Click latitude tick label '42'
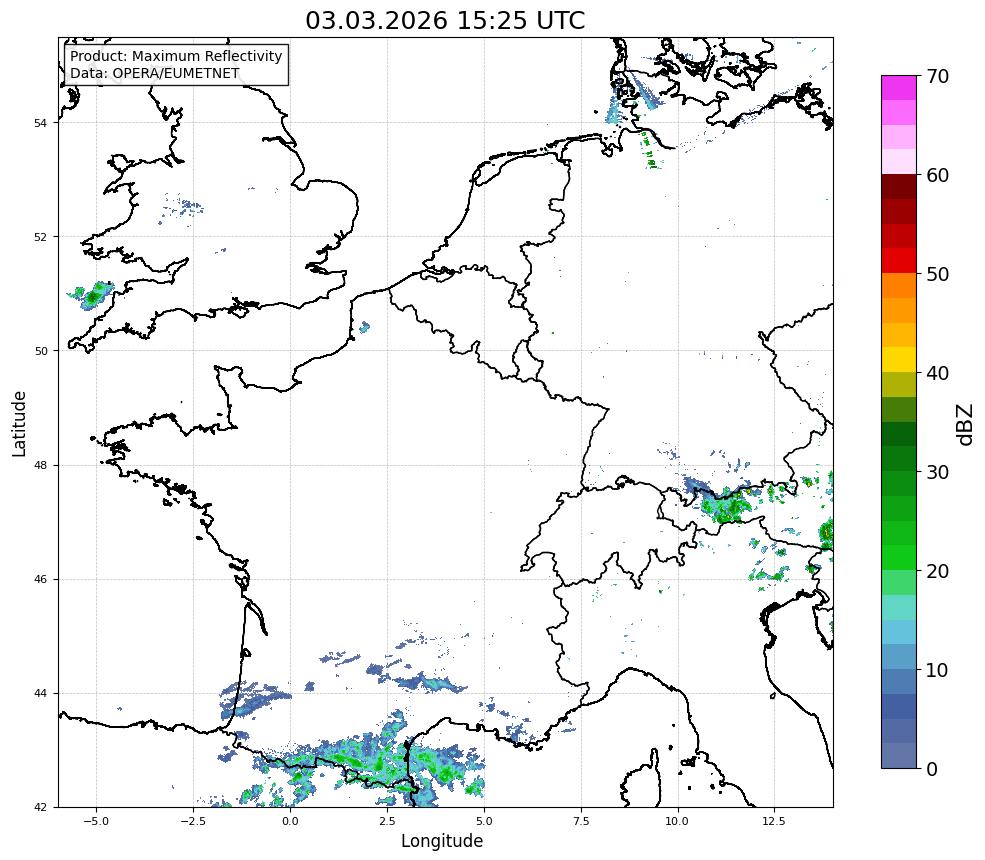This screenshot has width=985, height=860. [x=40, y=807]
